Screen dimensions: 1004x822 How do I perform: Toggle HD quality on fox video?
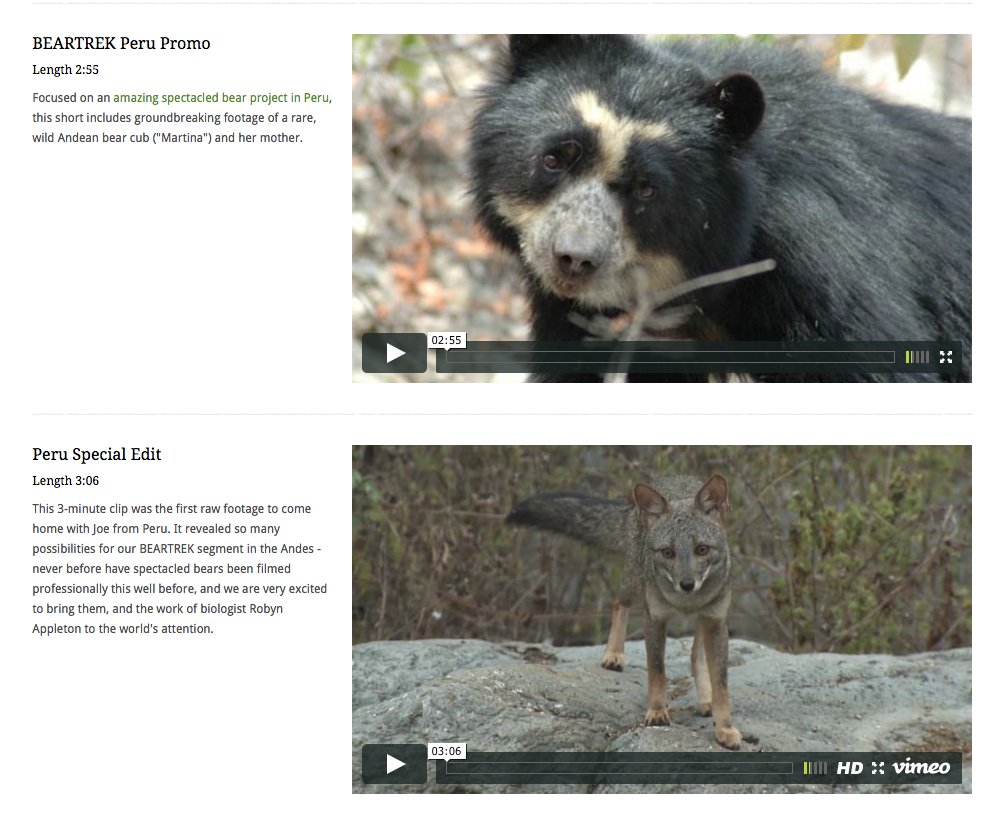850,768
